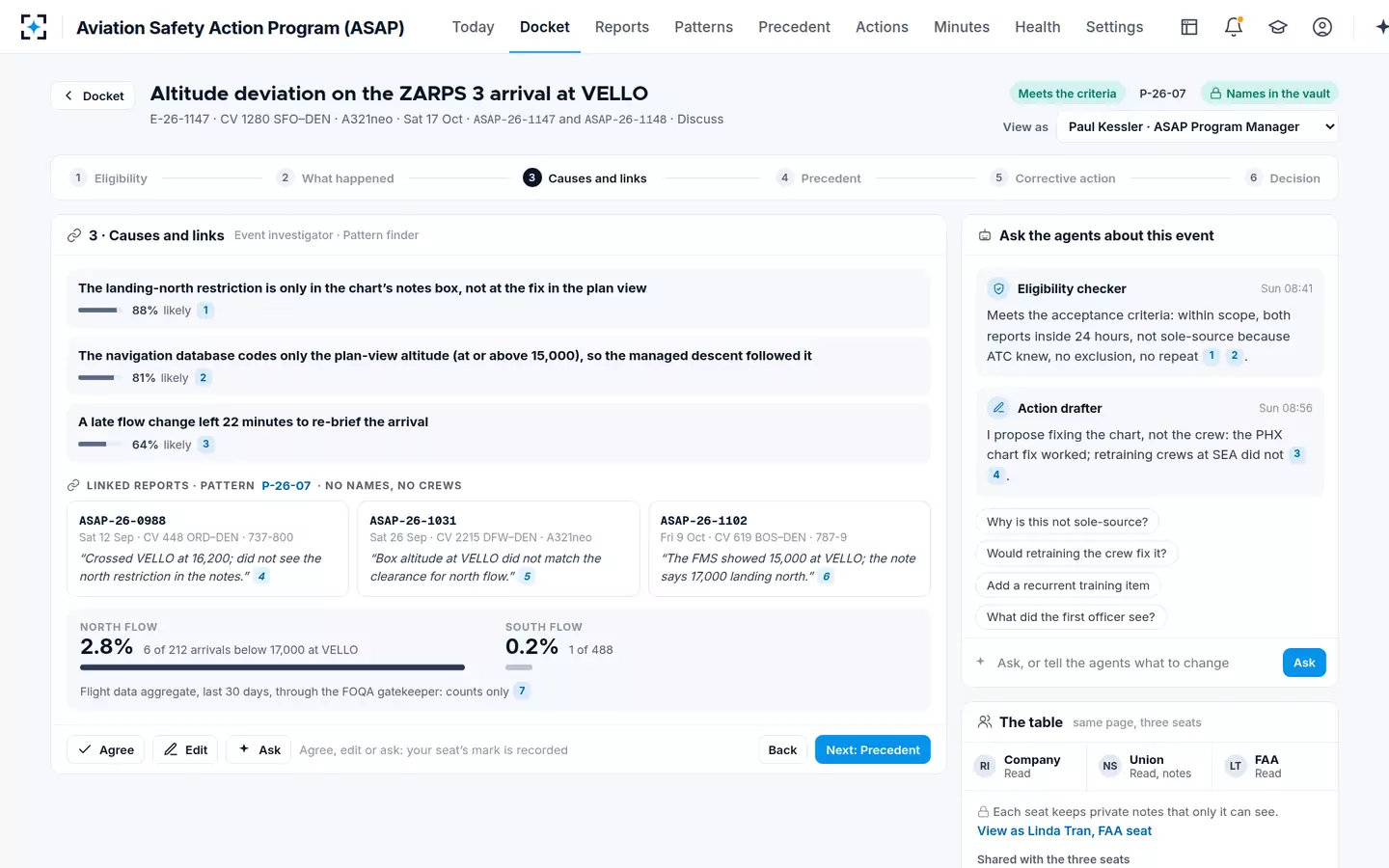
Task: Open the layout panel icon
Action: point(1189,27)
